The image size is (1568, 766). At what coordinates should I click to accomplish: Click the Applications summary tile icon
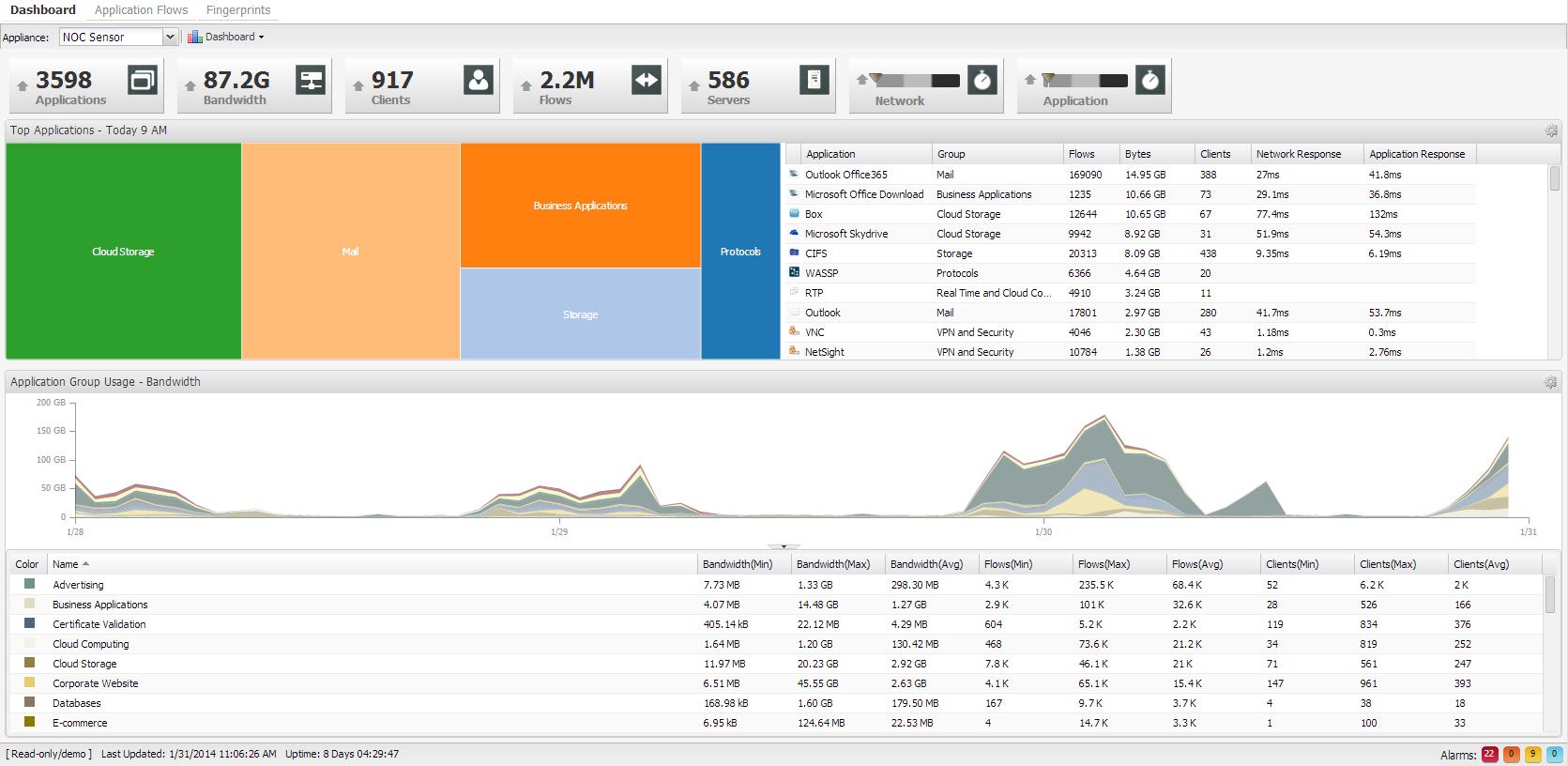143,81
